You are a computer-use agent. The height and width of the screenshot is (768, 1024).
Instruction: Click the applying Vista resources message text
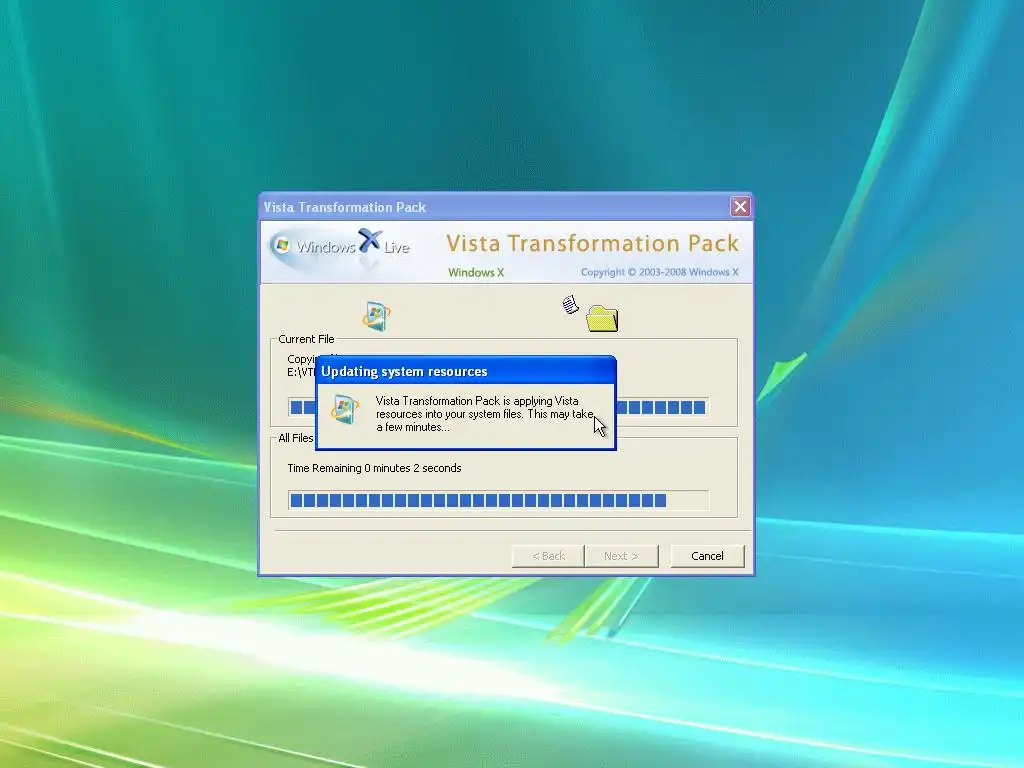pyautogui.click(x=484, y=414)
